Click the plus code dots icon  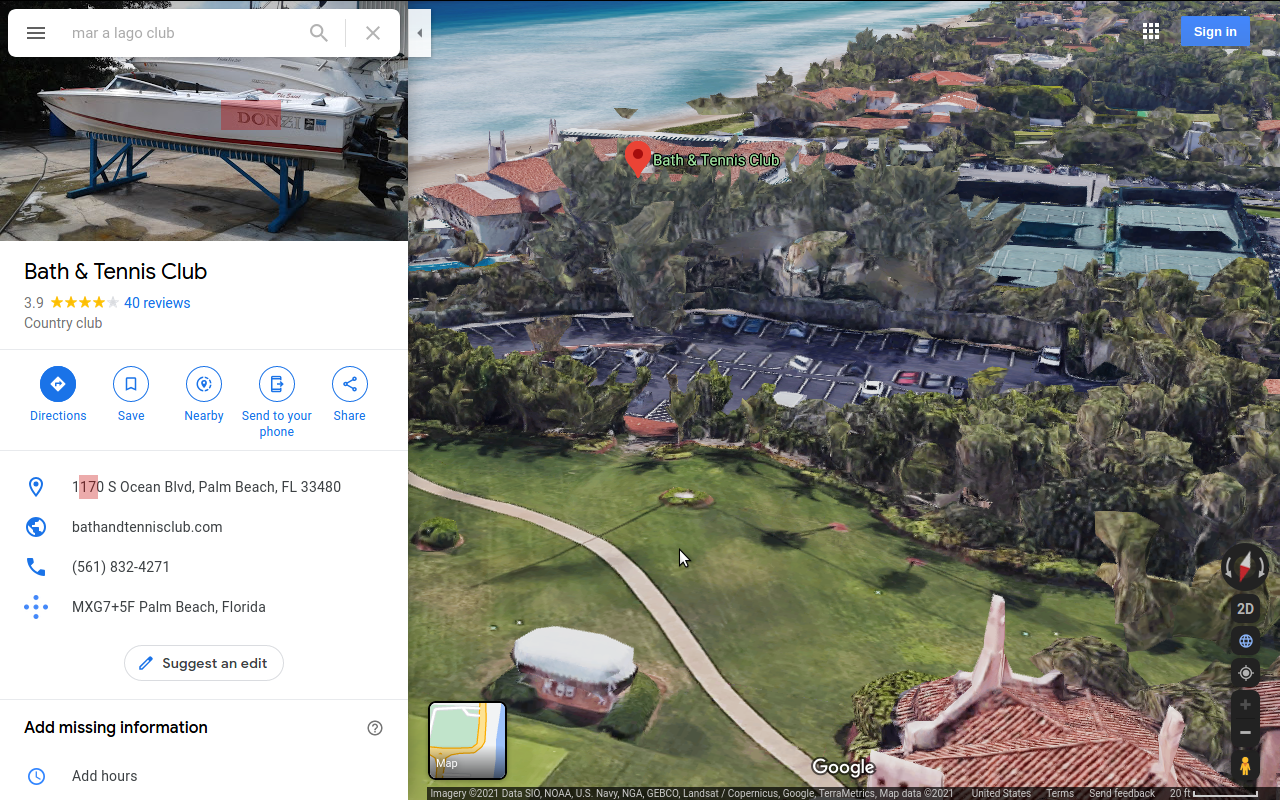point(36,607)
